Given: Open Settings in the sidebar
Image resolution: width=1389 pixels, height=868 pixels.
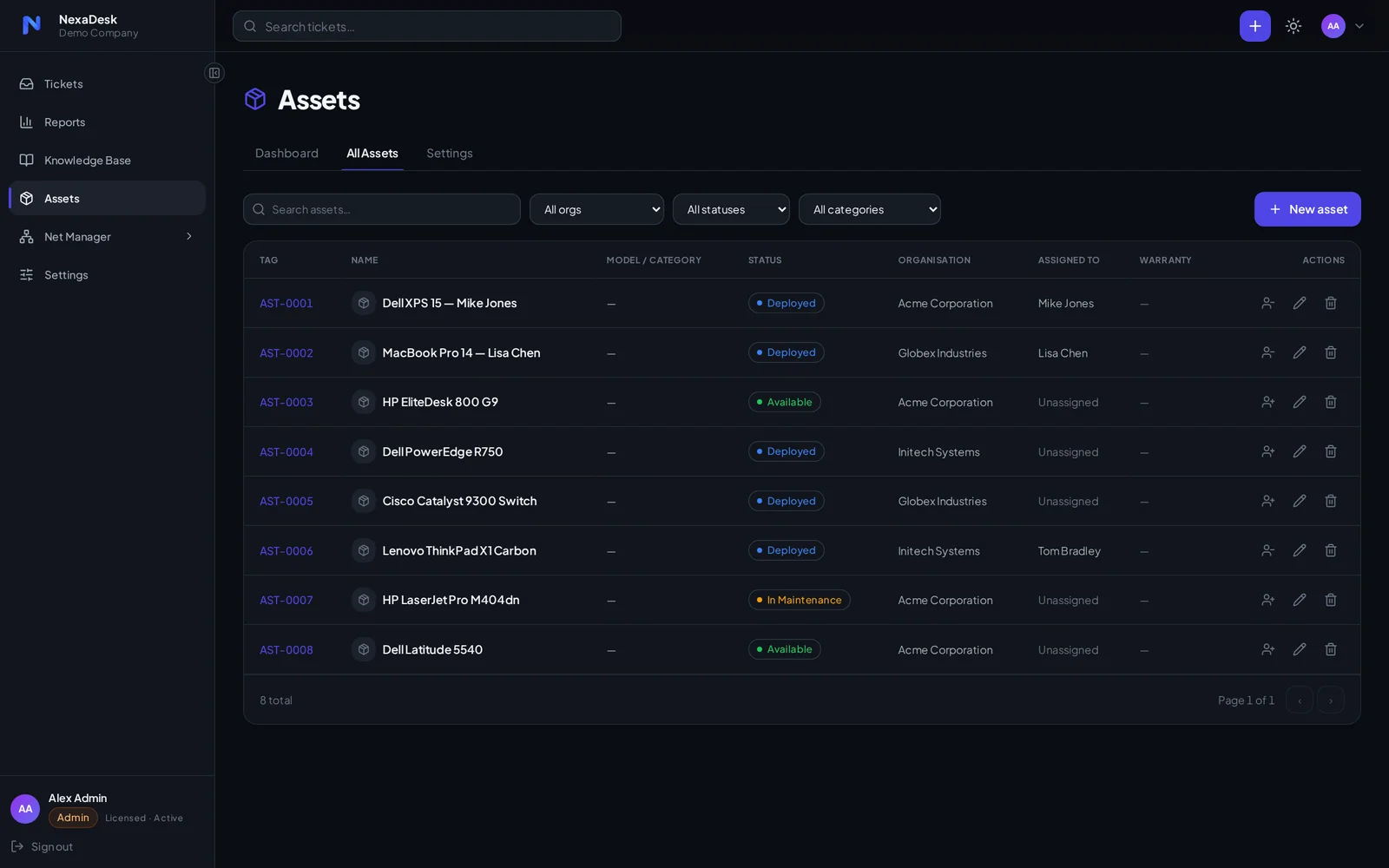Looking at the screenshot, I should (x=107, y=275).
